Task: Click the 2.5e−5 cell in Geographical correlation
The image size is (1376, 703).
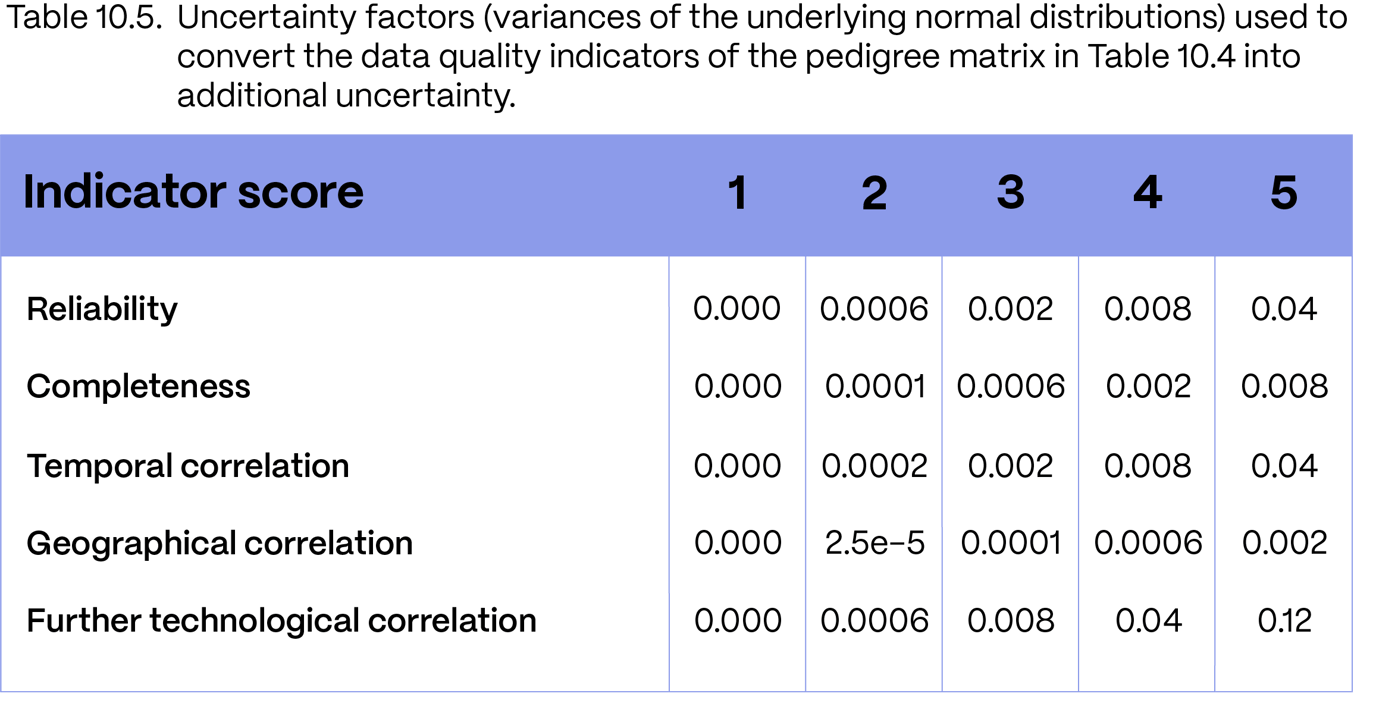Action: [x=873, y=543]
